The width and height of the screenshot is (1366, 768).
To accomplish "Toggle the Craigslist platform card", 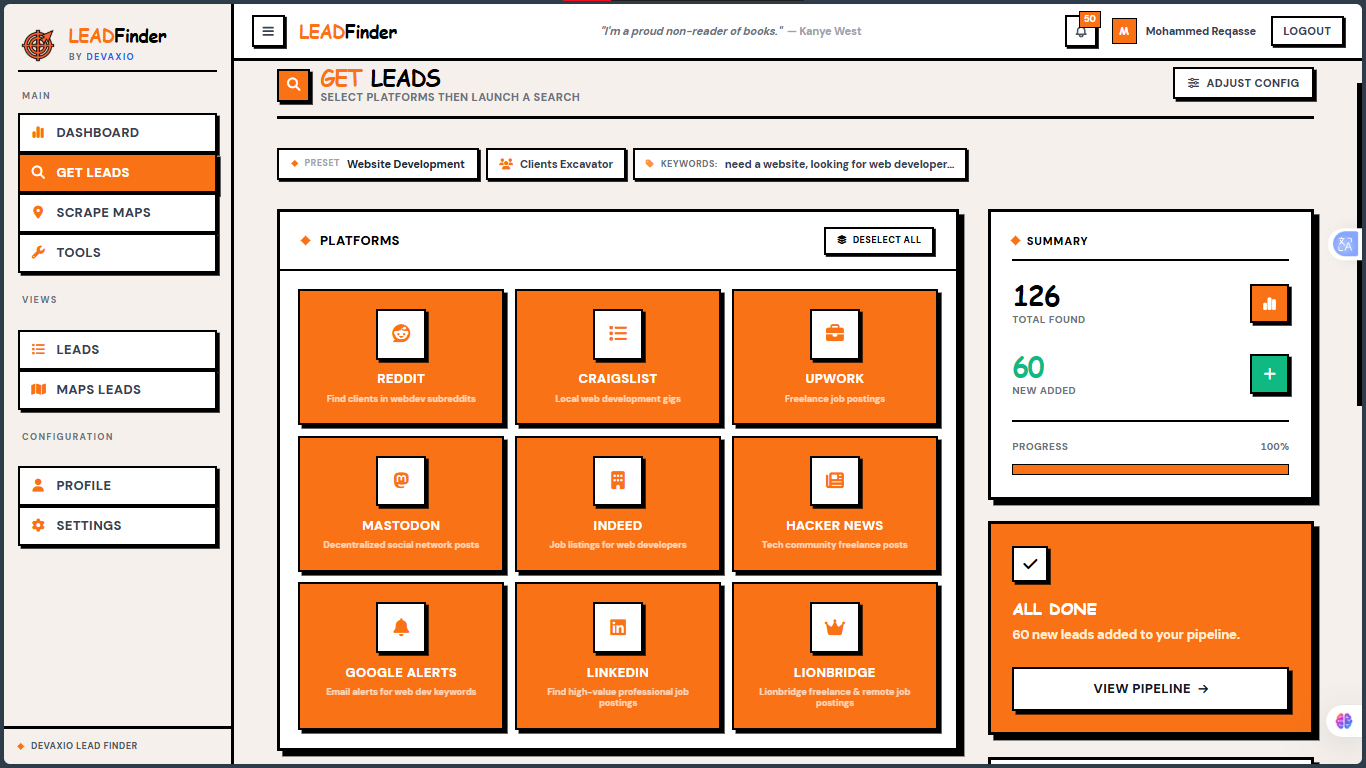I will pos(618,357).
